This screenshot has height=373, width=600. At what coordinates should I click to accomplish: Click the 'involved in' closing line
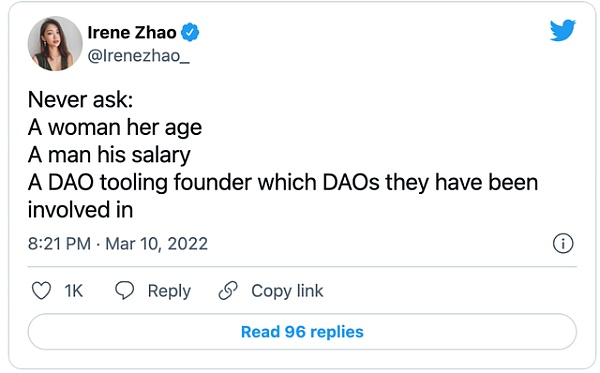(x=80, y=210)
